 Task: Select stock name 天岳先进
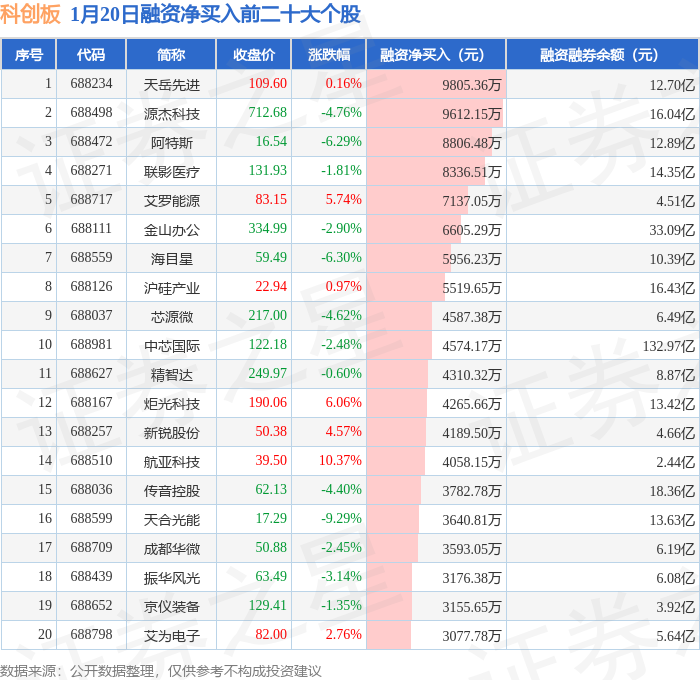171,84
